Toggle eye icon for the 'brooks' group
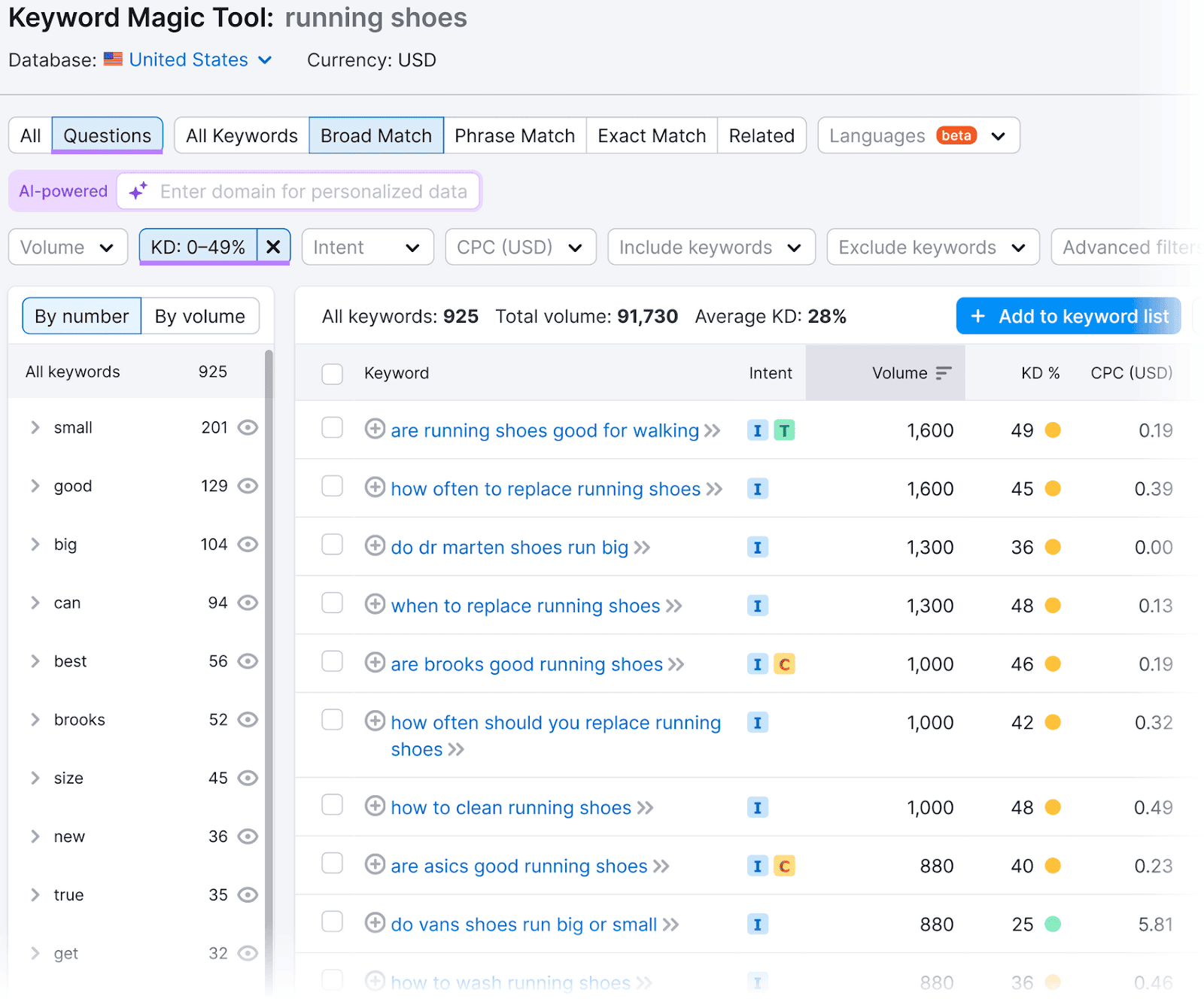This screenshot has height=999, width=1204. click(248, 720)
